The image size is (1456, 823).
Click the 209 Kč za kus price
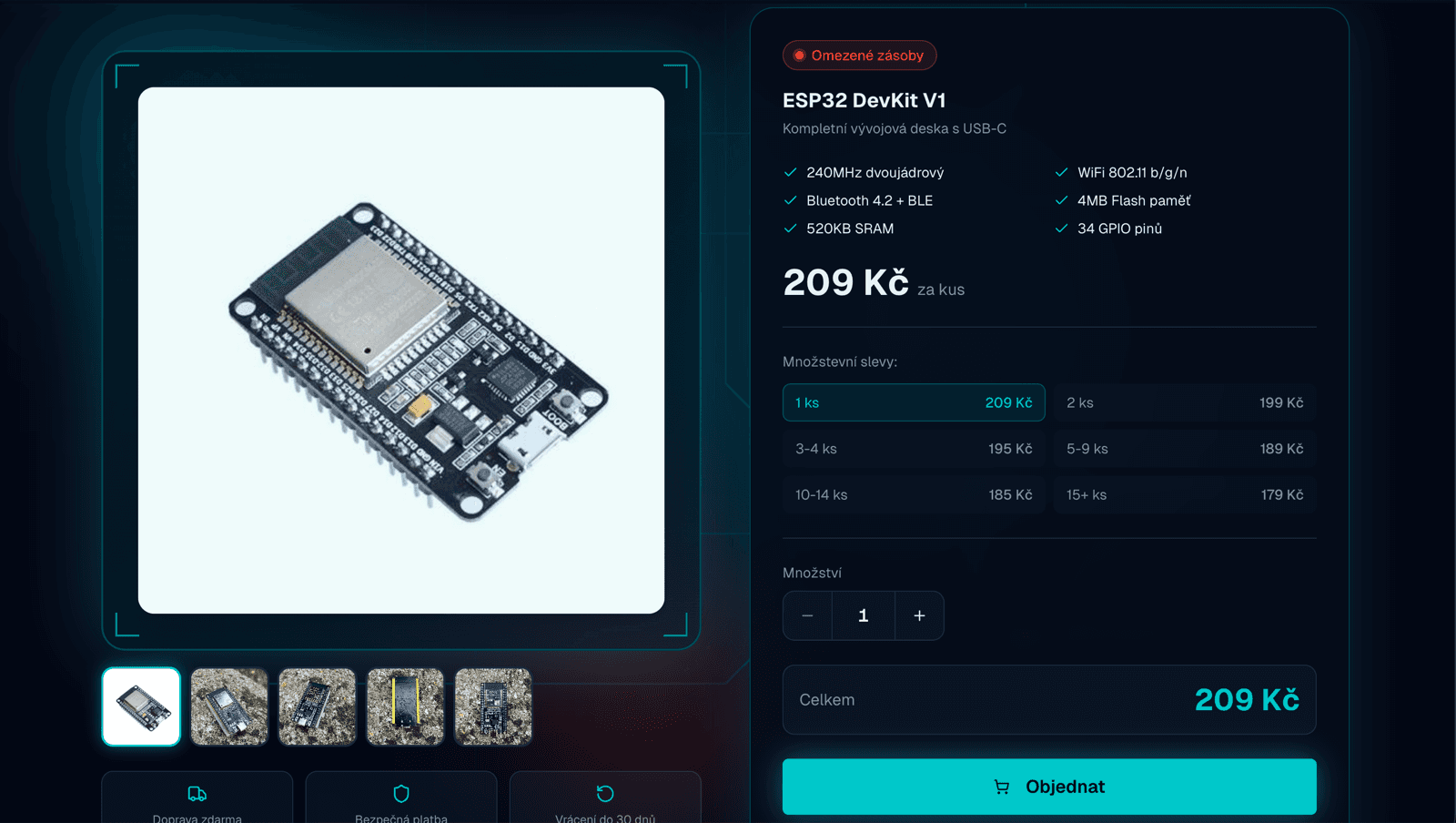874,283
